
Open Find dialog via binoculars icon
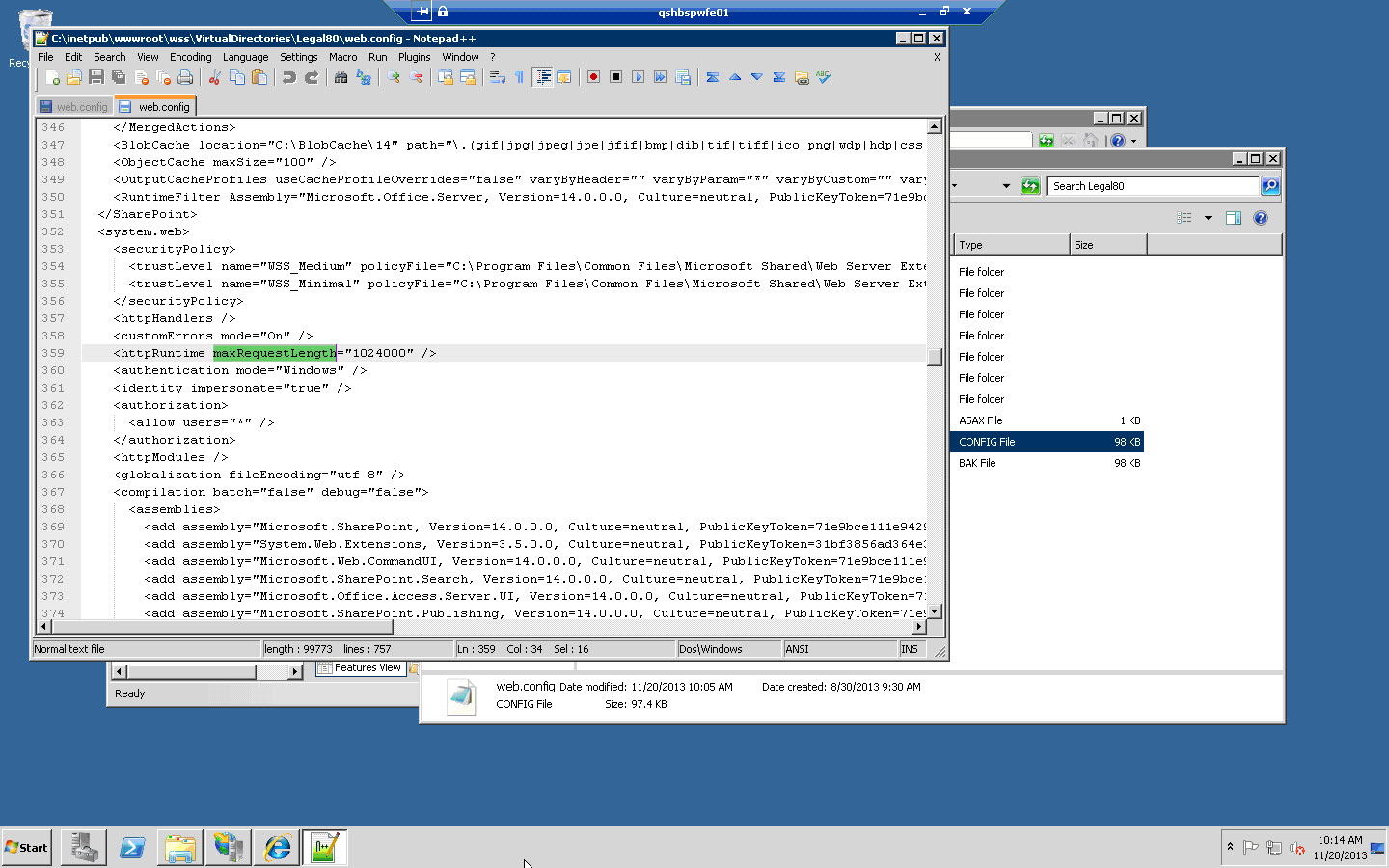tap(340, 77)
